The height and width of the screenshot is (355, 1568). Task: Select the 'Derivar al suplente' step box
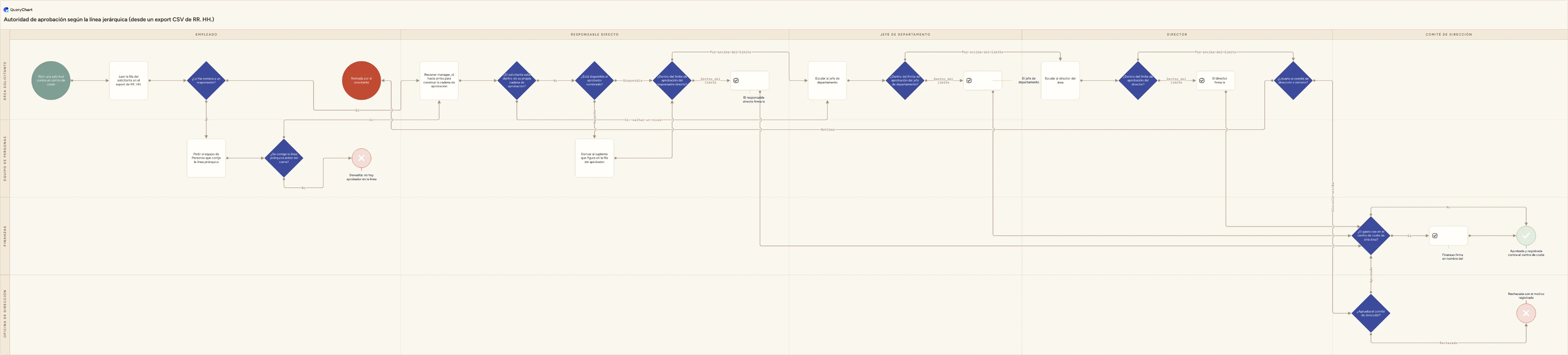coord(595,158)
